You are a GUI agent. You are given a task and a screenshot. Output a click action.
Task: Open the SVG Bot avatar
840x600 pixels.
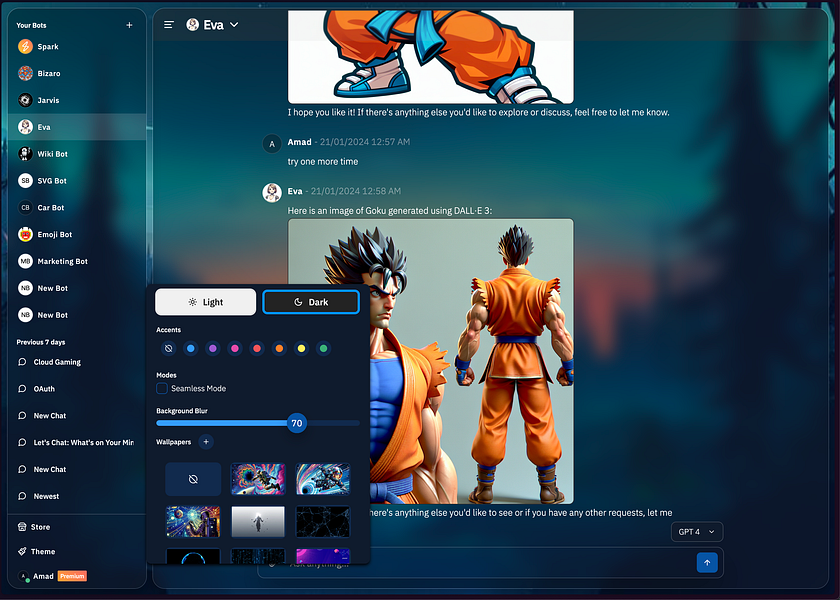pos(25,181)
